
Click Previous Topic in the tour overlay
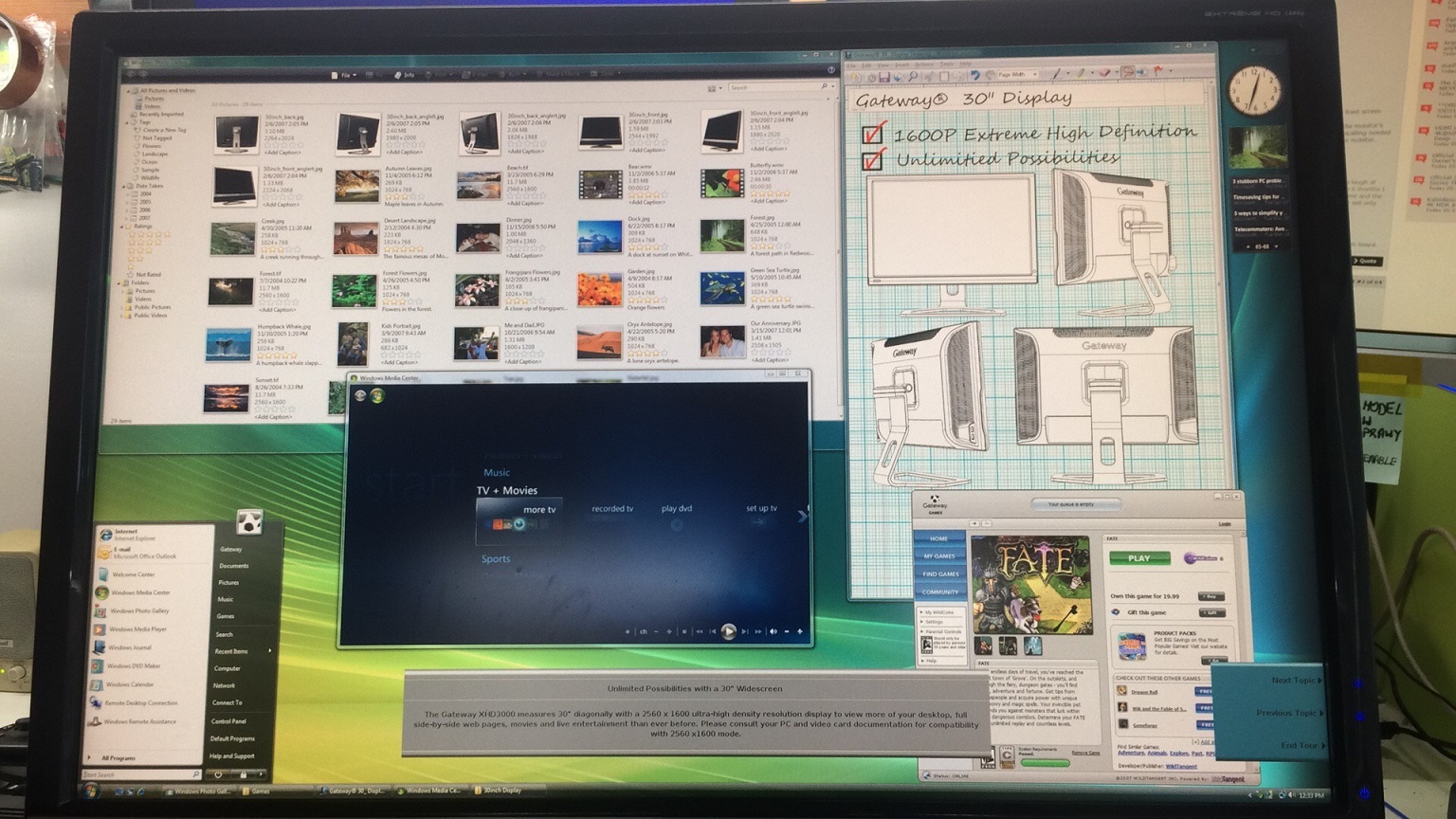(1288, 713)
